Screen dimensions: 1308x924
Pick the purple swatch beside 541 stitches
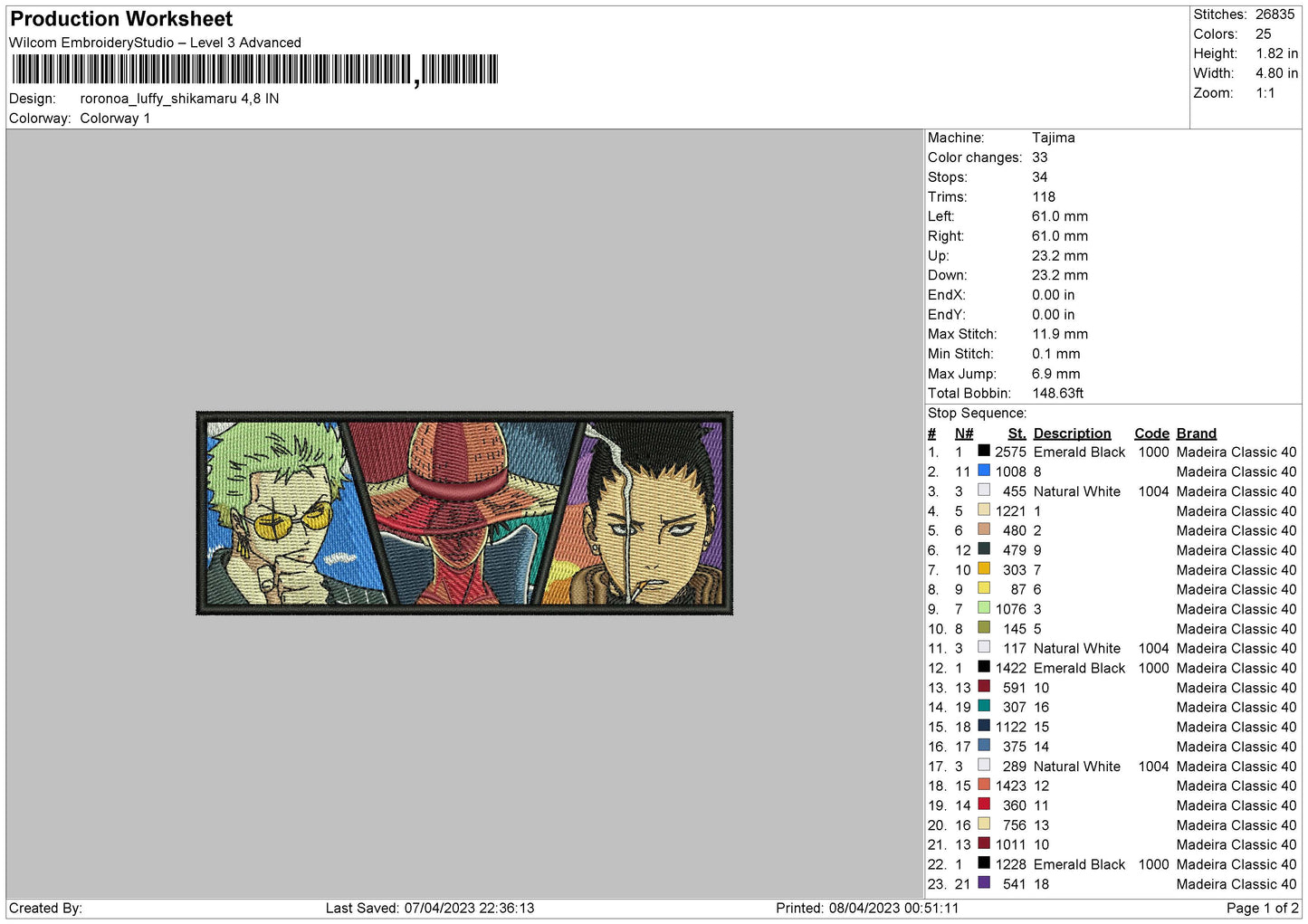click(x=984, y=882)
